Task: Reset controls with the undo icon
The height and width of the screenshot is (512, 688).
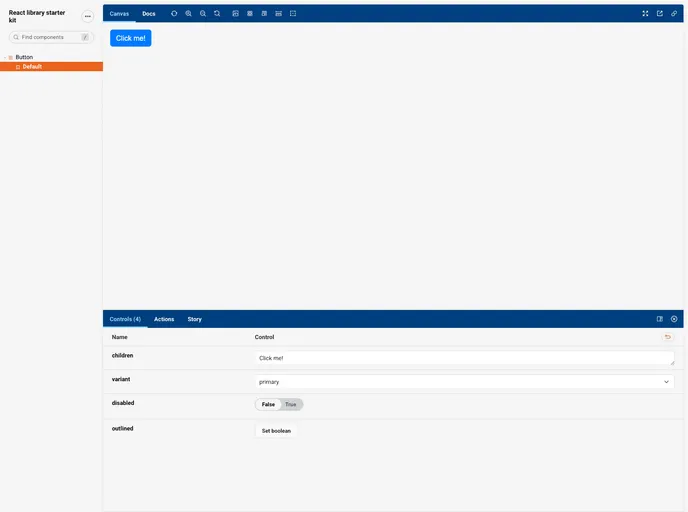Action: 668,337
